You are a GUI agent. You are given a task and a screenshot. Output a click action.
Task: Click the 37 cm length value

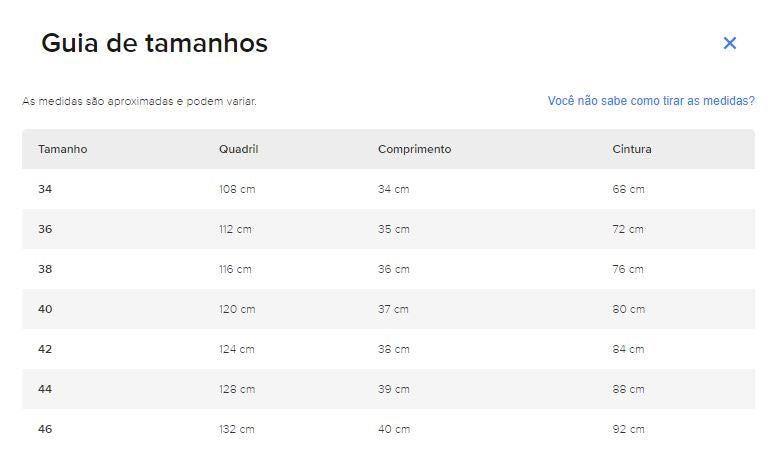pyautogui.click(x=393, y=309)
